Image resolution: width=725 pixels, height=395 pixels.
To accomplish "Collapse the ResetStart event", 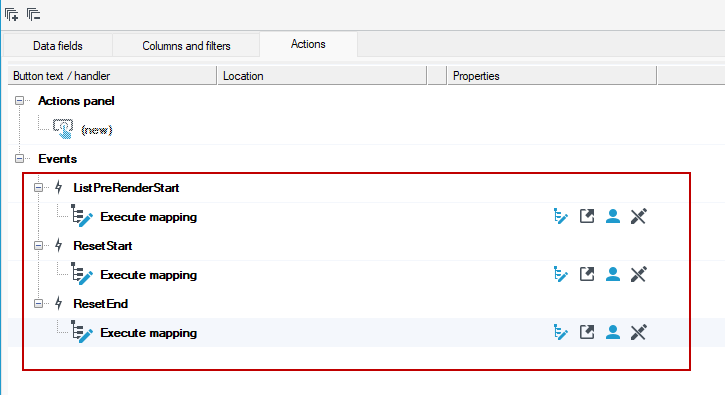I will coord(38,246).
